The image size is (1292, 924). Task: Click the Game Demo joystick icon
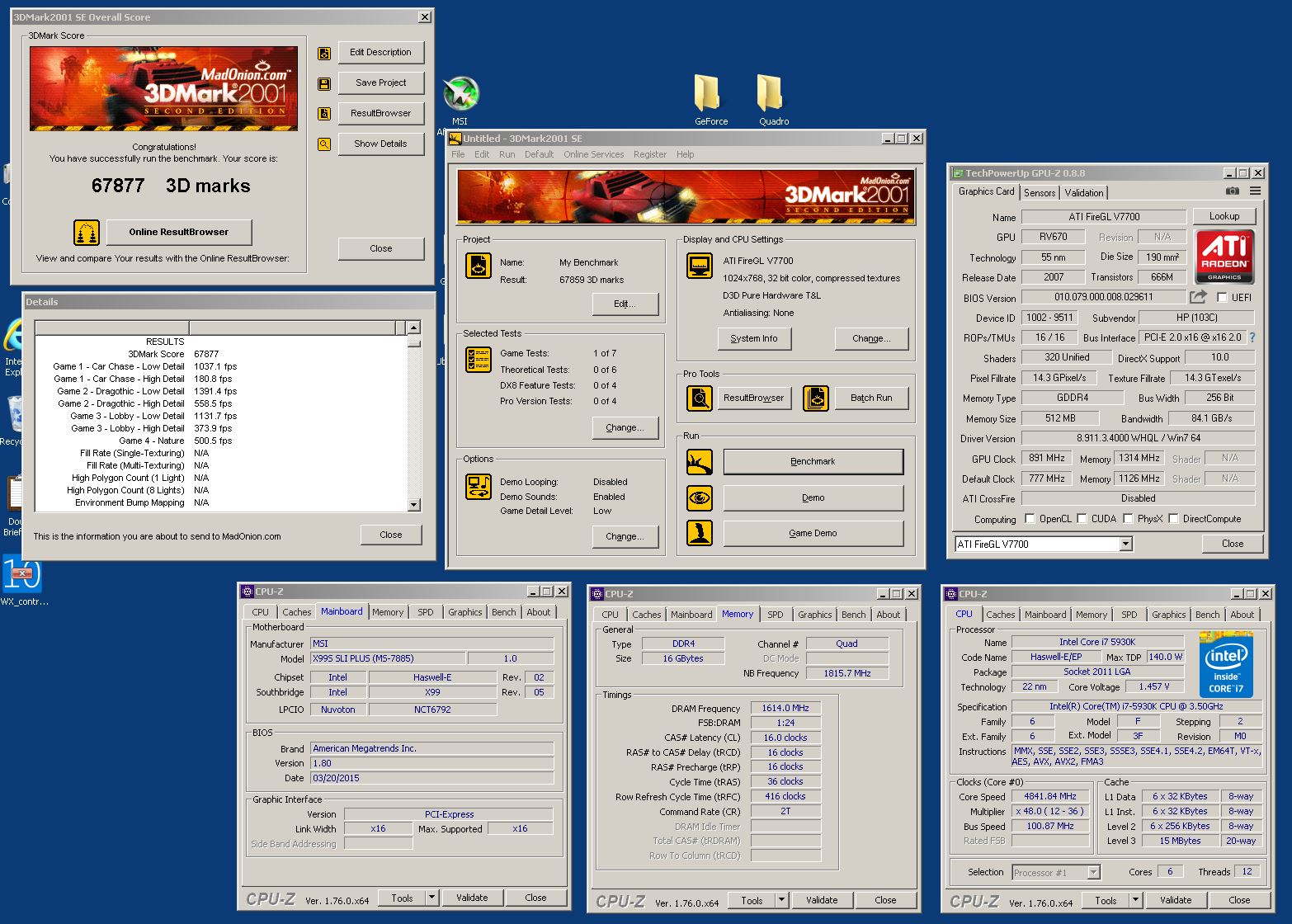[700, 533]
